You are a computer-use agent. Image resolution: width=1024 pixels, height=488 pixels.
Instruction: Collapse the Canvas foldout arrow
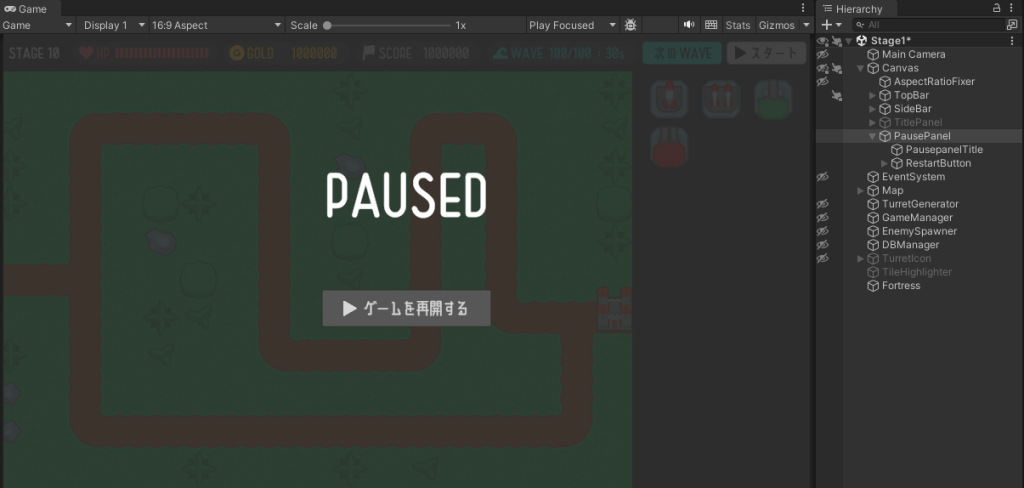[x=861, y=68]
